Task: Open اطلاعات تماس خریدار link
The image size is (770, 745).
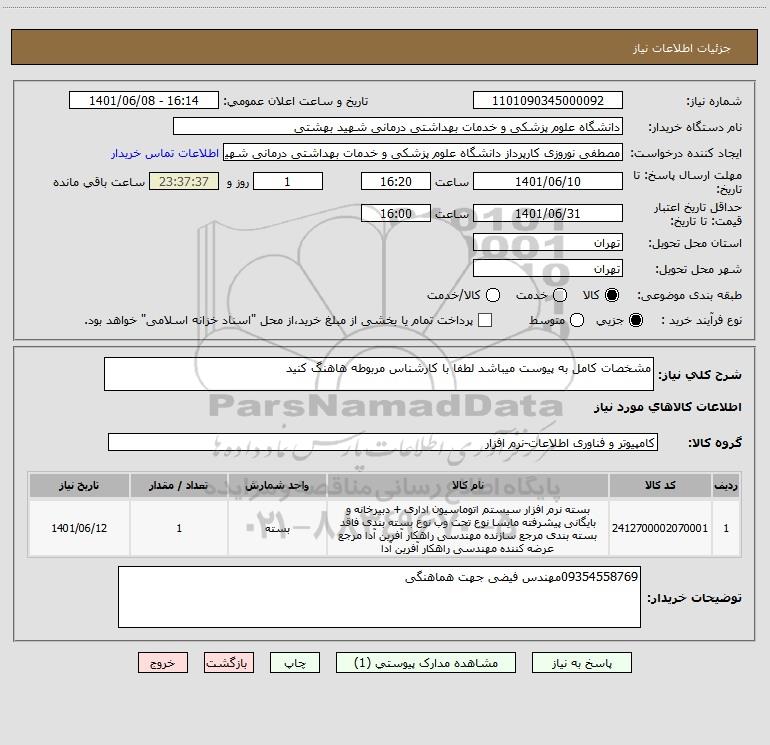Action: tap(165, 153)
